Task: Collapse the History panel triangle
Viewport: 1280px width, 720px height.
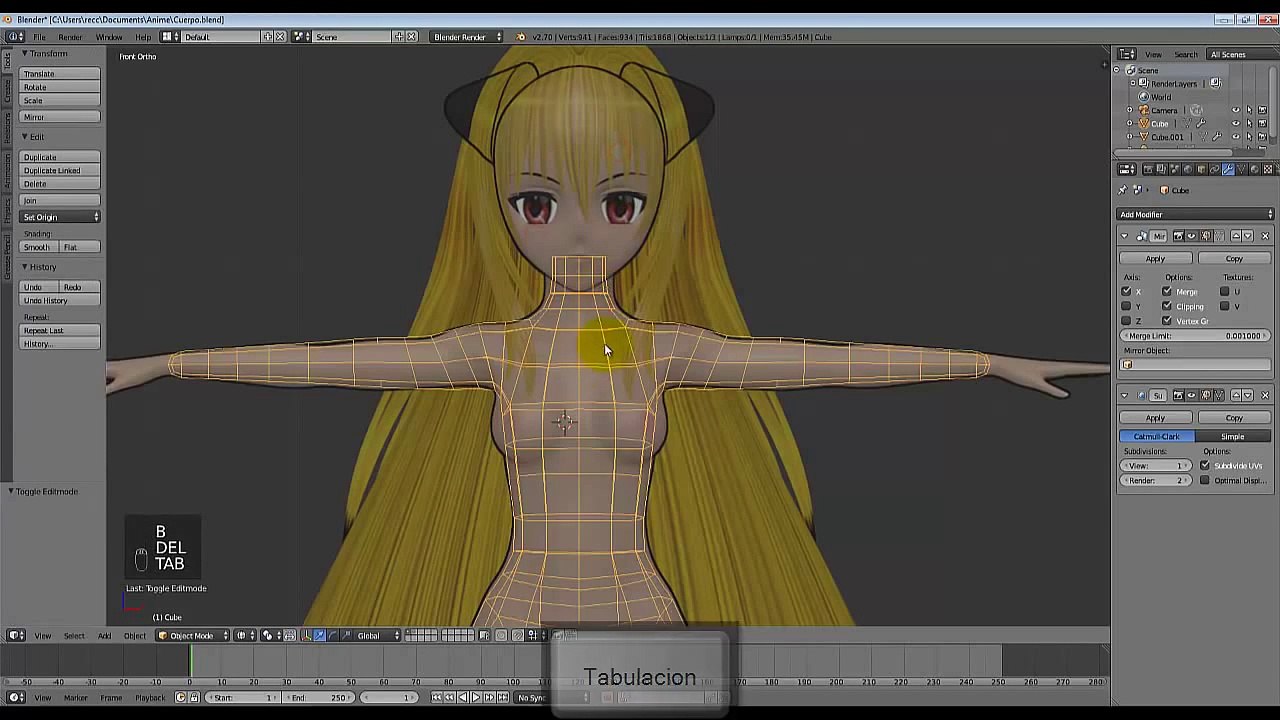Action: 24,267
